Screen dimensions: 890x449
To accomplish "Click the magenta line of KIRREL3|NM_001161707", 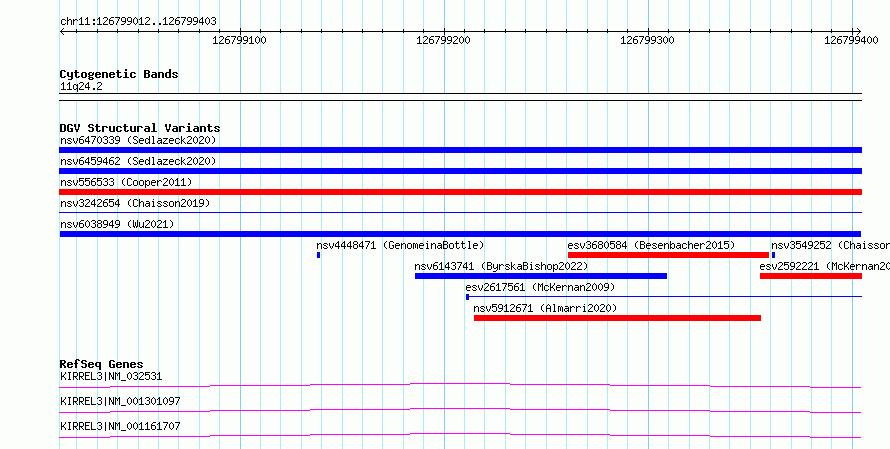I will click(460, 435).
